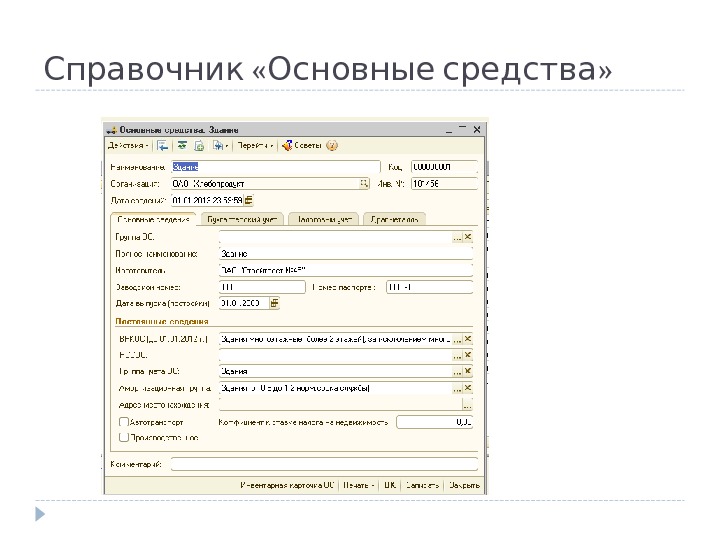
Task: Click the Номер паспорта field
Action: (429, 287)
